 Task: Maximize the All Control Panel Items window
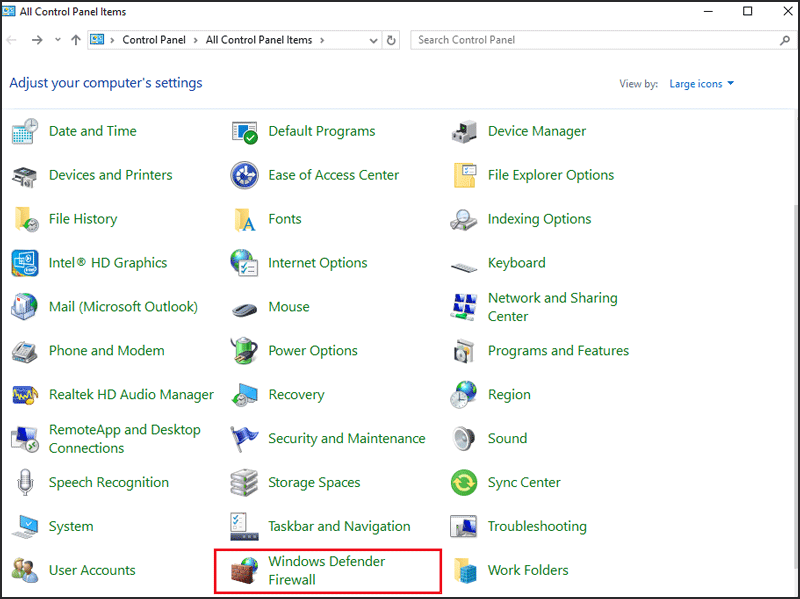(747, 11)
